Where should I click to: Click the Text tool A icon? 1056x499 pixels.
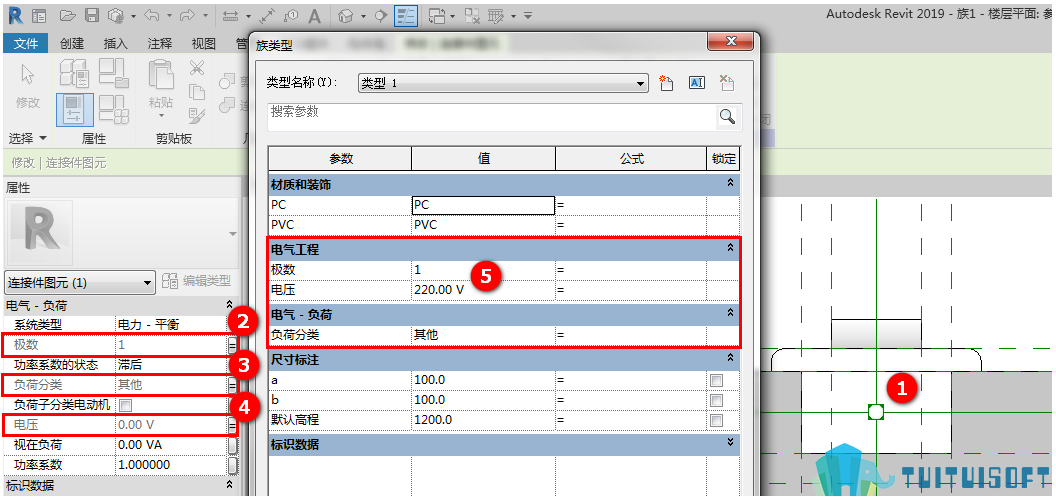(315, 15)
